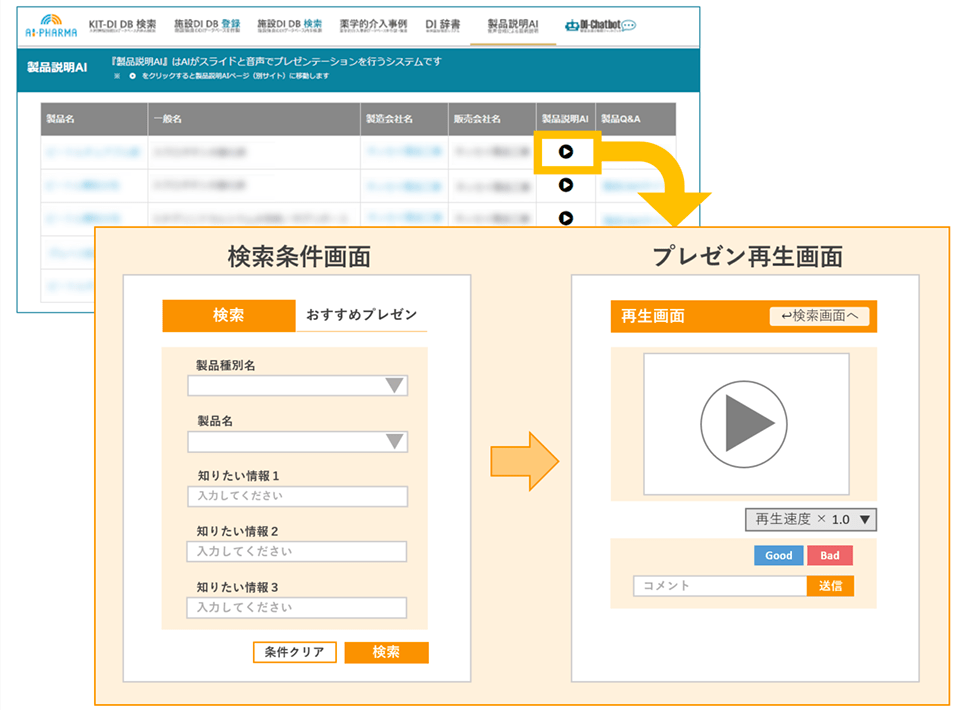The height and width of the screenshot is (710, 960).
Task: Switch to the おすすめプレゼン tab
Action: click(x=361, y=315)
